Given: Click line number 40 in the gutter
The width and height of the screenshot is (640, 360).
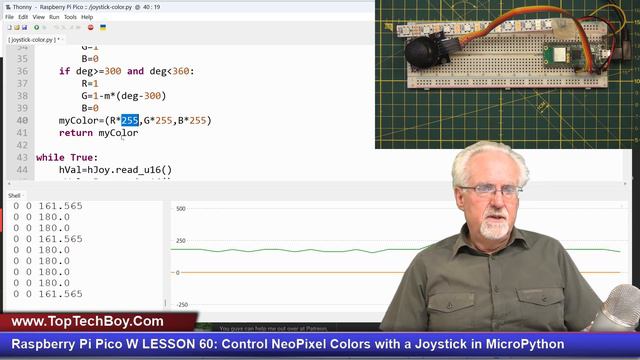Looking at the screenshot, I should click(22, 120).
